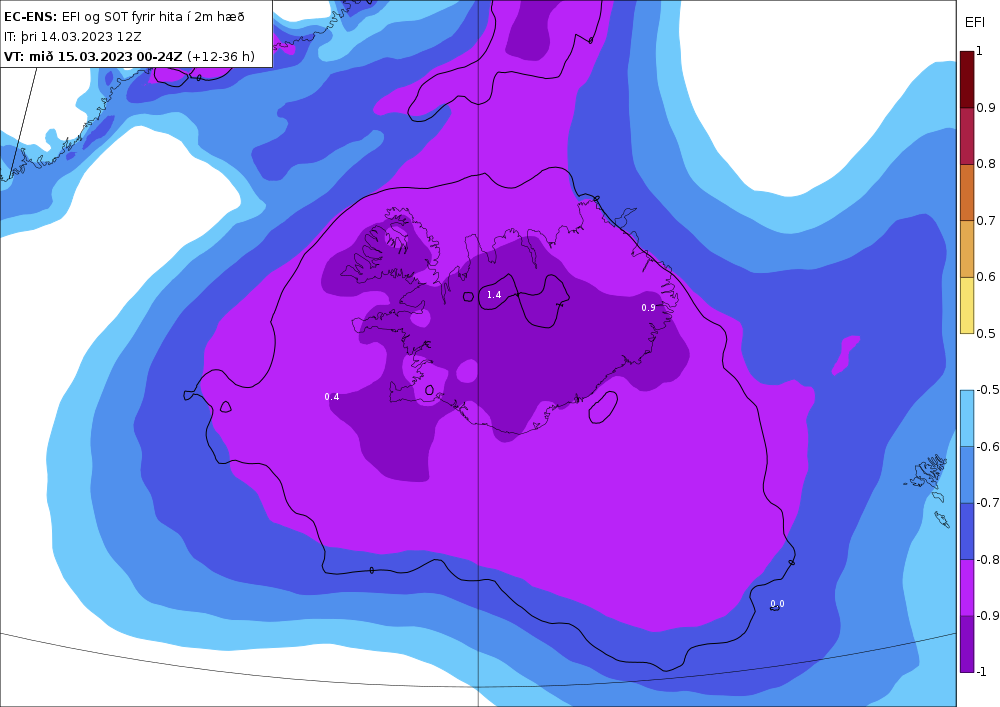Click the SOT contour label 0.9

(648, 307)
